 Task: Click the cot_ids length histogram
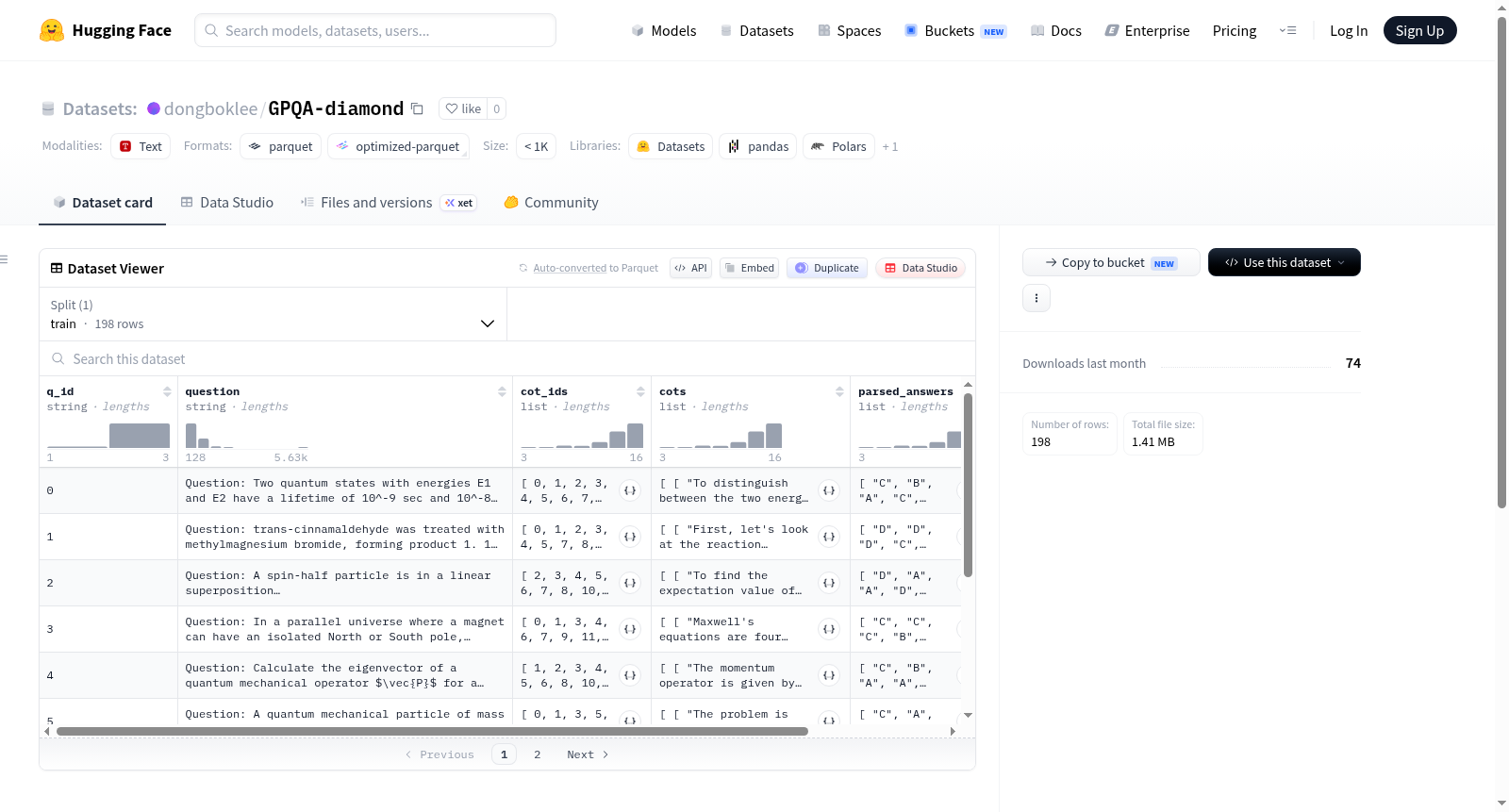coord(582,436)
